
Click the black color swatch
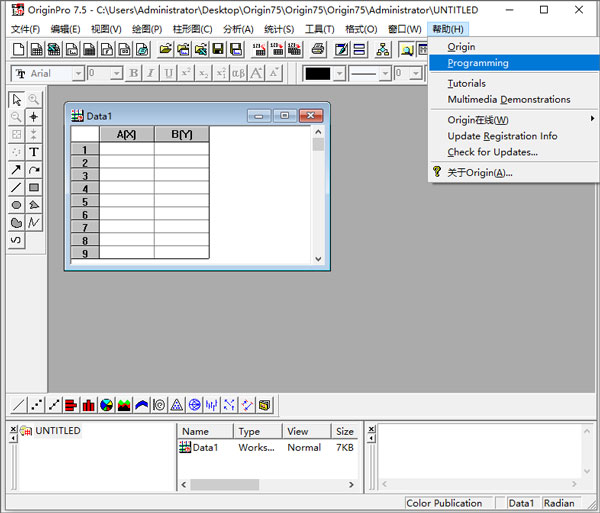point(318,73)
